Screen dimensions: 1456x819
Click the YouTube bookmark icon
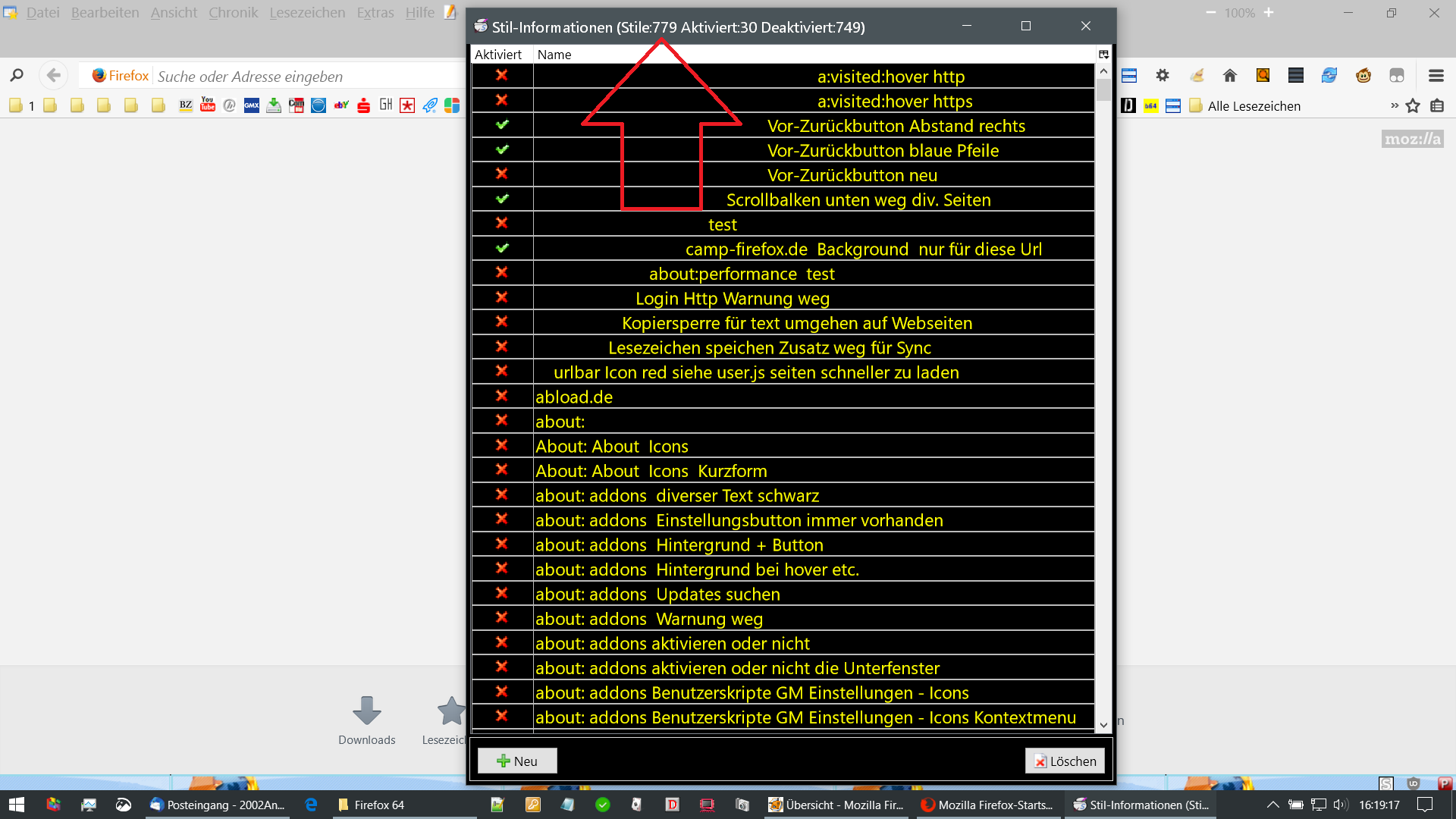[x=208, y=105]
